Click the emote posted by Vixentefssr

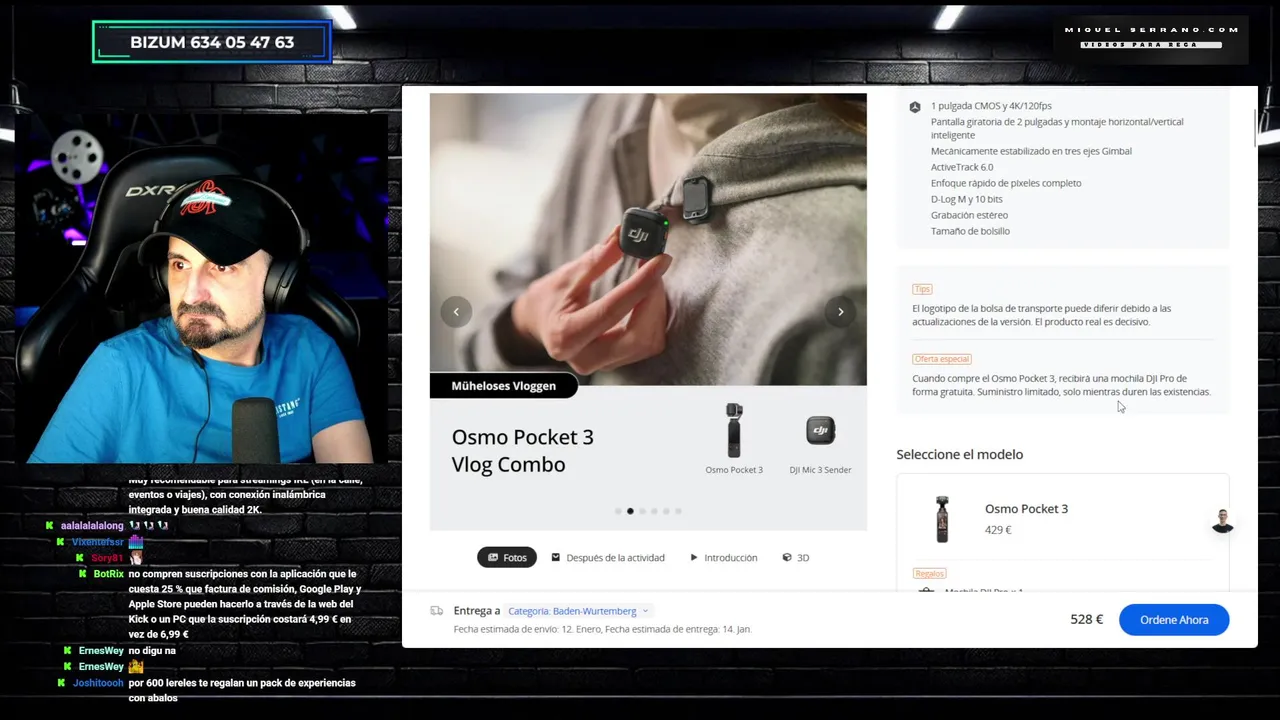tap(136, 541)
